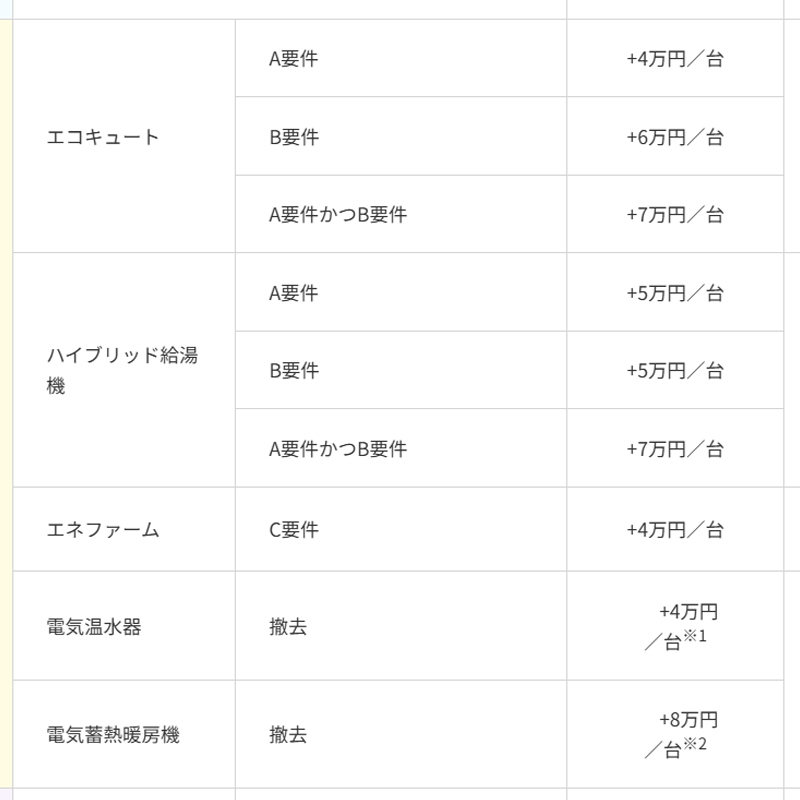The width and height of the screenshot is (800, 800).
Task: Click the エコキュート row header cell
Action: pos(124,136)
